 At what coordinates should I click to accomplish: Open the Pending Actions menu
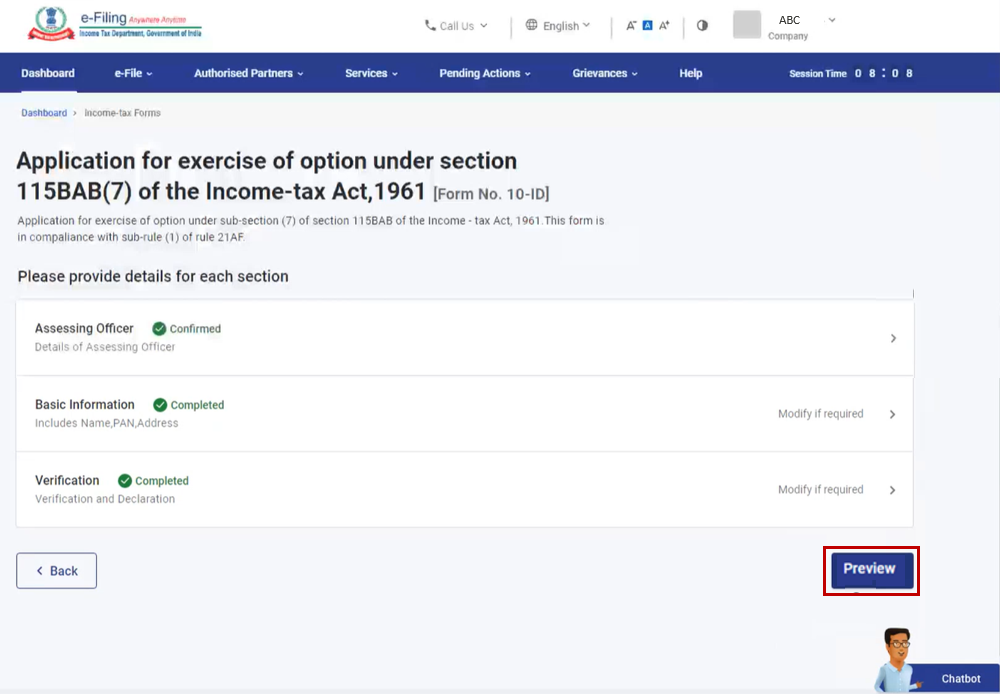pyautogui.click(x=484, y=73)
